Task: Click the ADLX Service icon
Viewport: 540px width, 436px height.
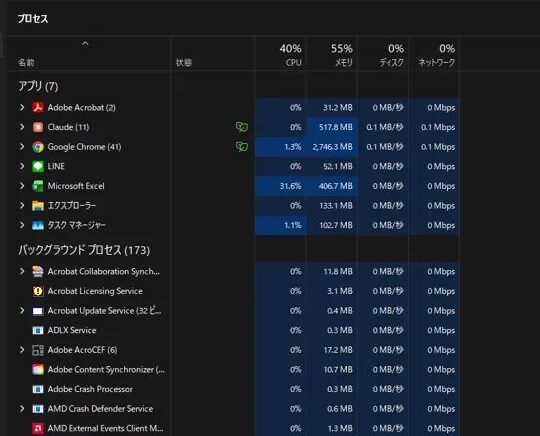Action: (38, 330)
